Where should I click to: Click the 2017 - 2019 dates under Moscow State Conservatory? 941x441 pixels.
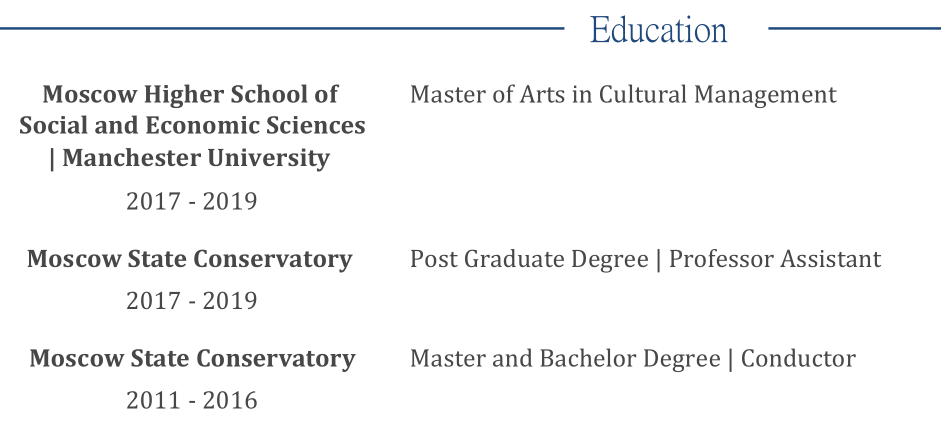[191, 301]
